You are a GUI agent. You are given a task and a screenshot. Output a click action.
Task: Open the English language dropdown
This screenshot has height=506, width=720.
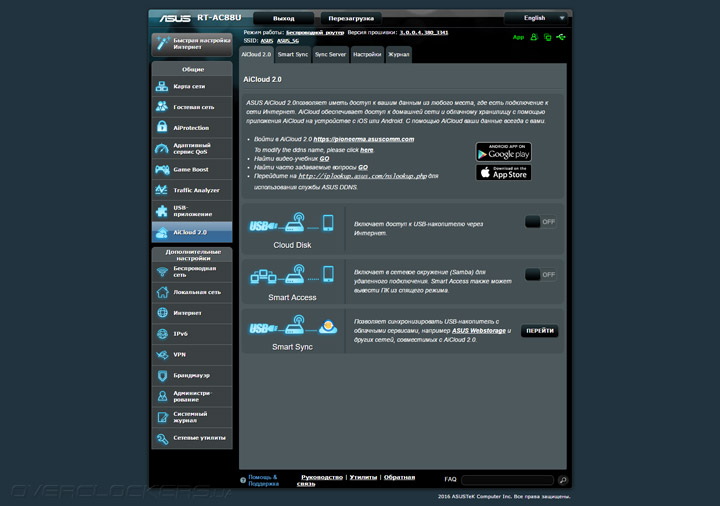pos(536,18)
